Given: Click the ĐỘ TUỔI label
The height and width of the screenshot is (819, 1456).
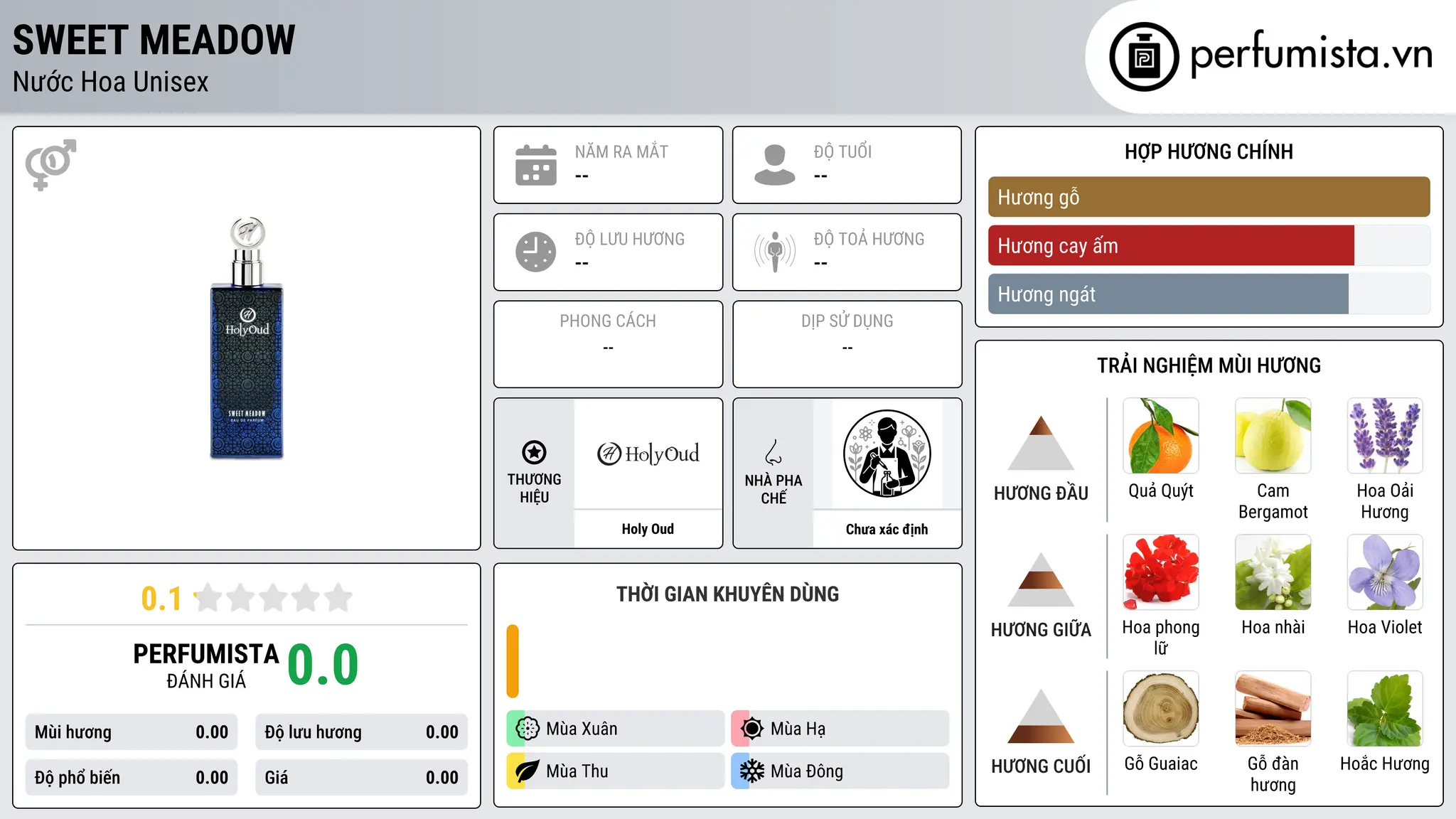Looking at the screenshot, I should point(842,151).
